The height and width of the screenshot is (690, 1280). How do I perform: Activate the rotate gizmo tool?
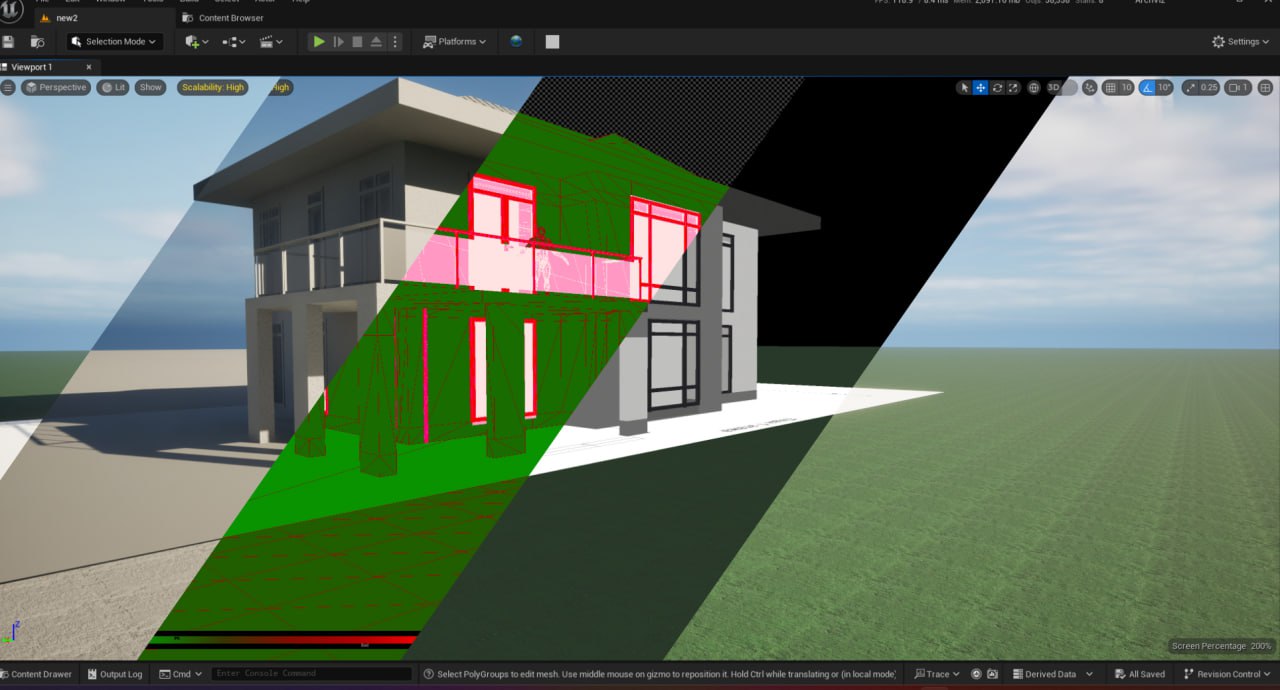click(x=997, y=88)
